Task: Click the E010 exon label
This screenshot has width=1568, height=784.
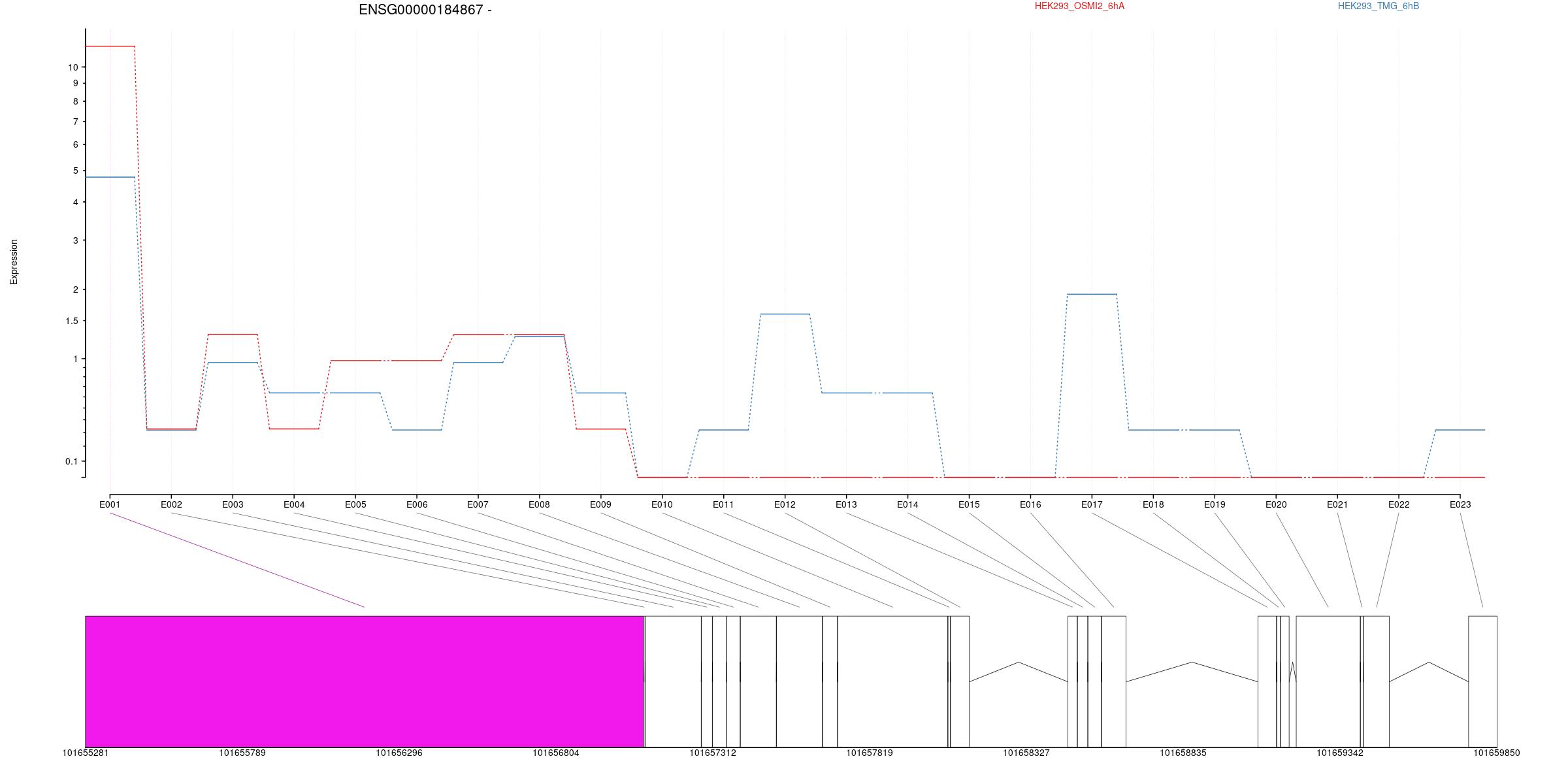Action: [x=662, y=504]
